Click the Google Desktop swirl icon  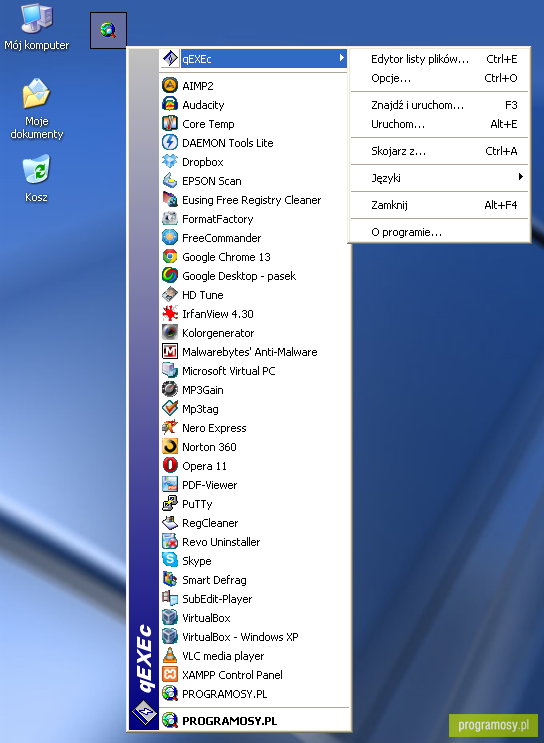(170, 275)
